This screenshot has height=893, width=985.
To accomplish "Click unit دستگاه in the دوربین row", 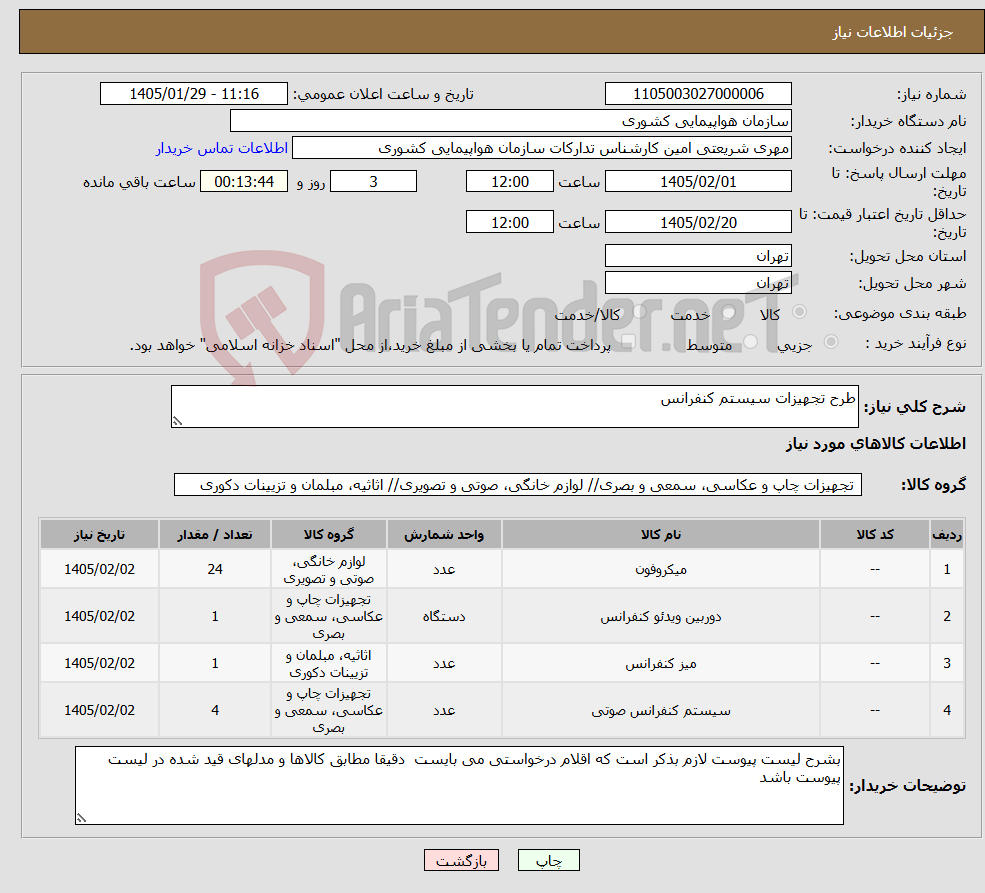I will tap(444, 616).
